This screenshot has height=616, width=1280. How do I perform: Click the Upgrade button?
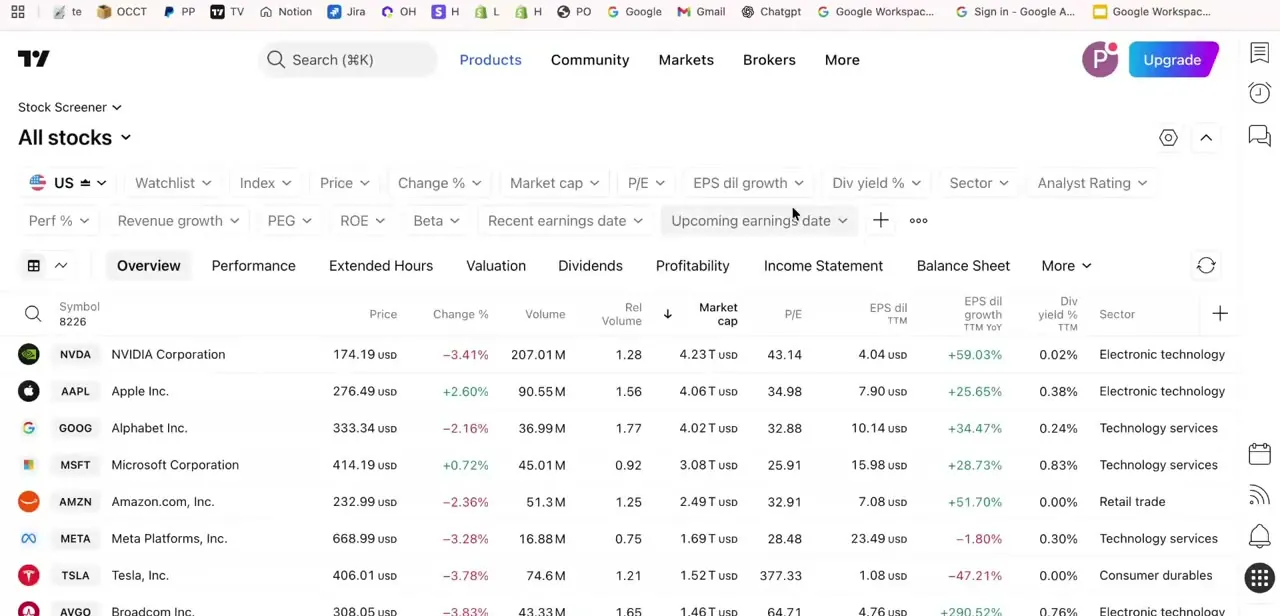pos(1172,60)
